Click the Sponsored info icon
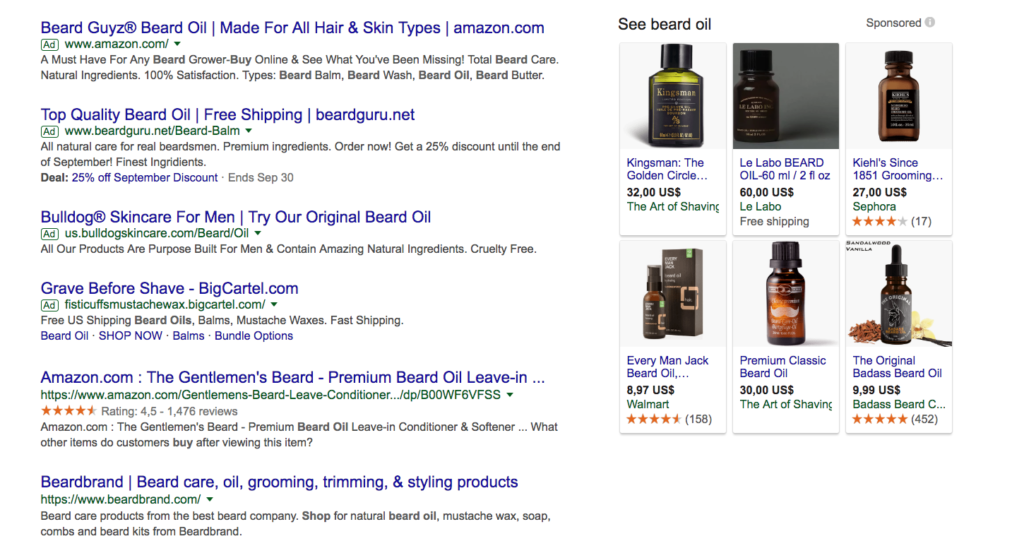The image size is (1024, 558). pyautogui.click(x=930, y=22)
